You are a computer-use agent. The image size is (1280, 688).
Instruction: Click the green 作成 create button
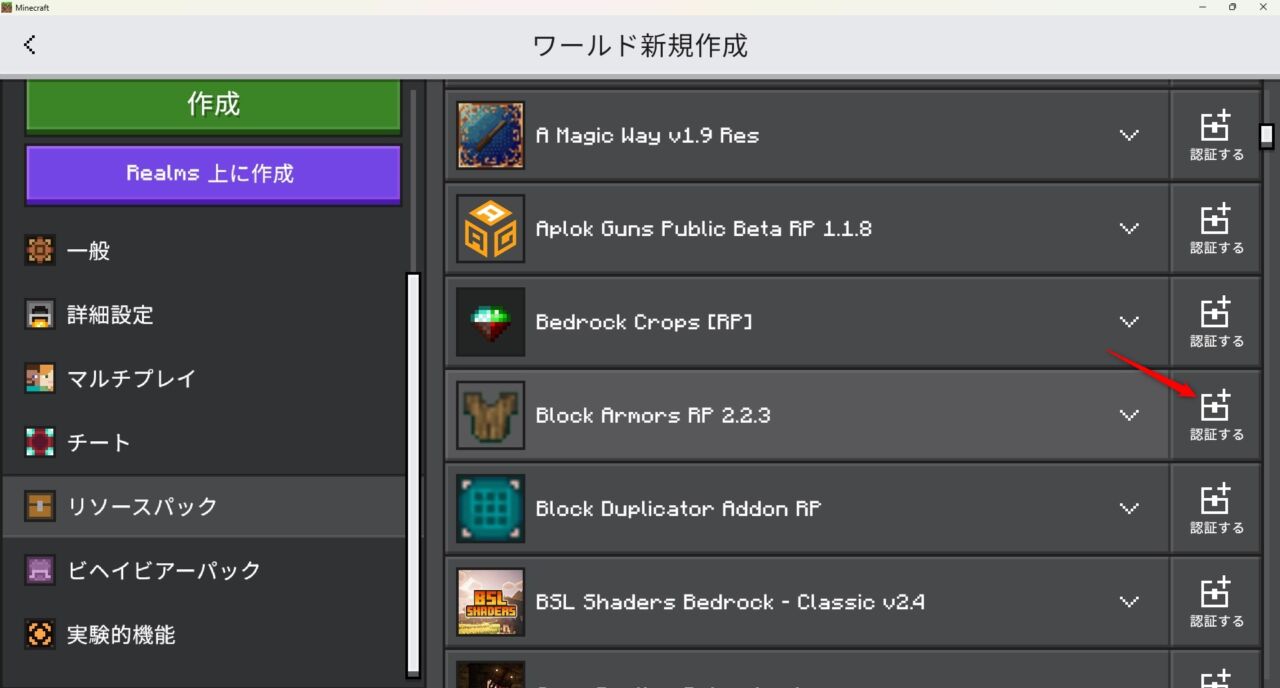(x=213, y=105)
